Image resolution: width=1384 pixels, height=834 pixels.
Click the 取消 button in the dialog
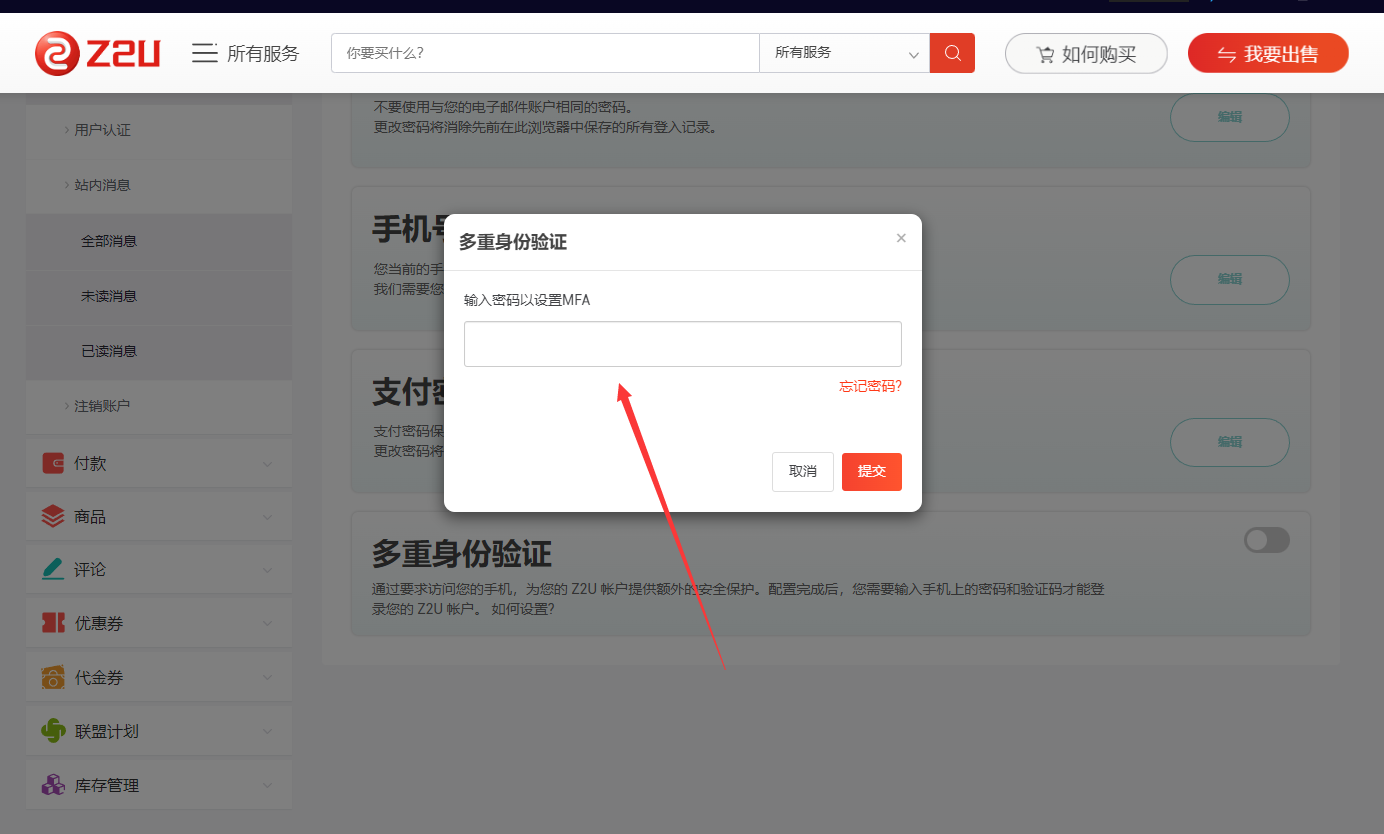pos(802,472)
